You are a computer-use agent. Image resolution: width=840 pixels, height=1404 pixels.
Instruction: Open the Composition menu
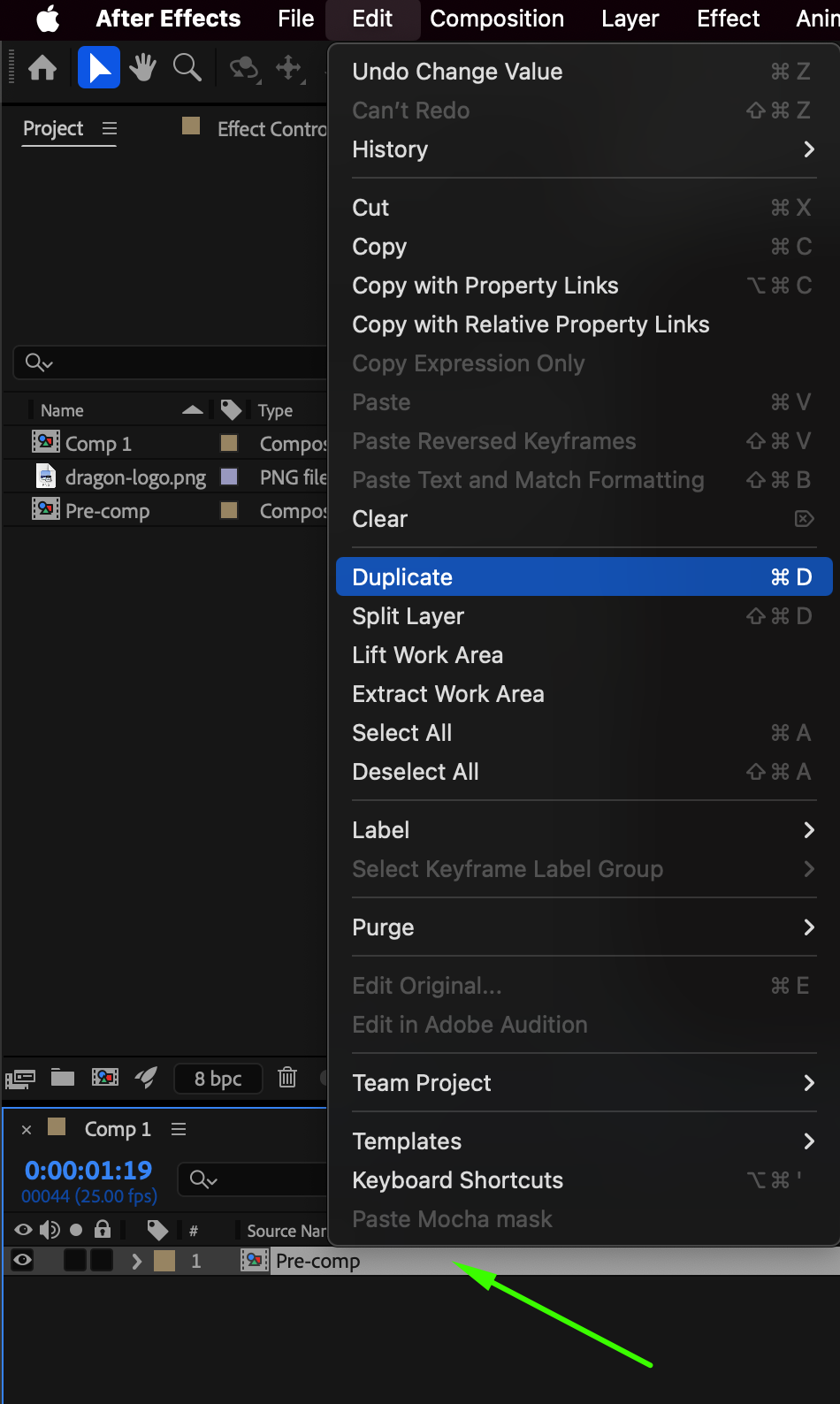497,19
